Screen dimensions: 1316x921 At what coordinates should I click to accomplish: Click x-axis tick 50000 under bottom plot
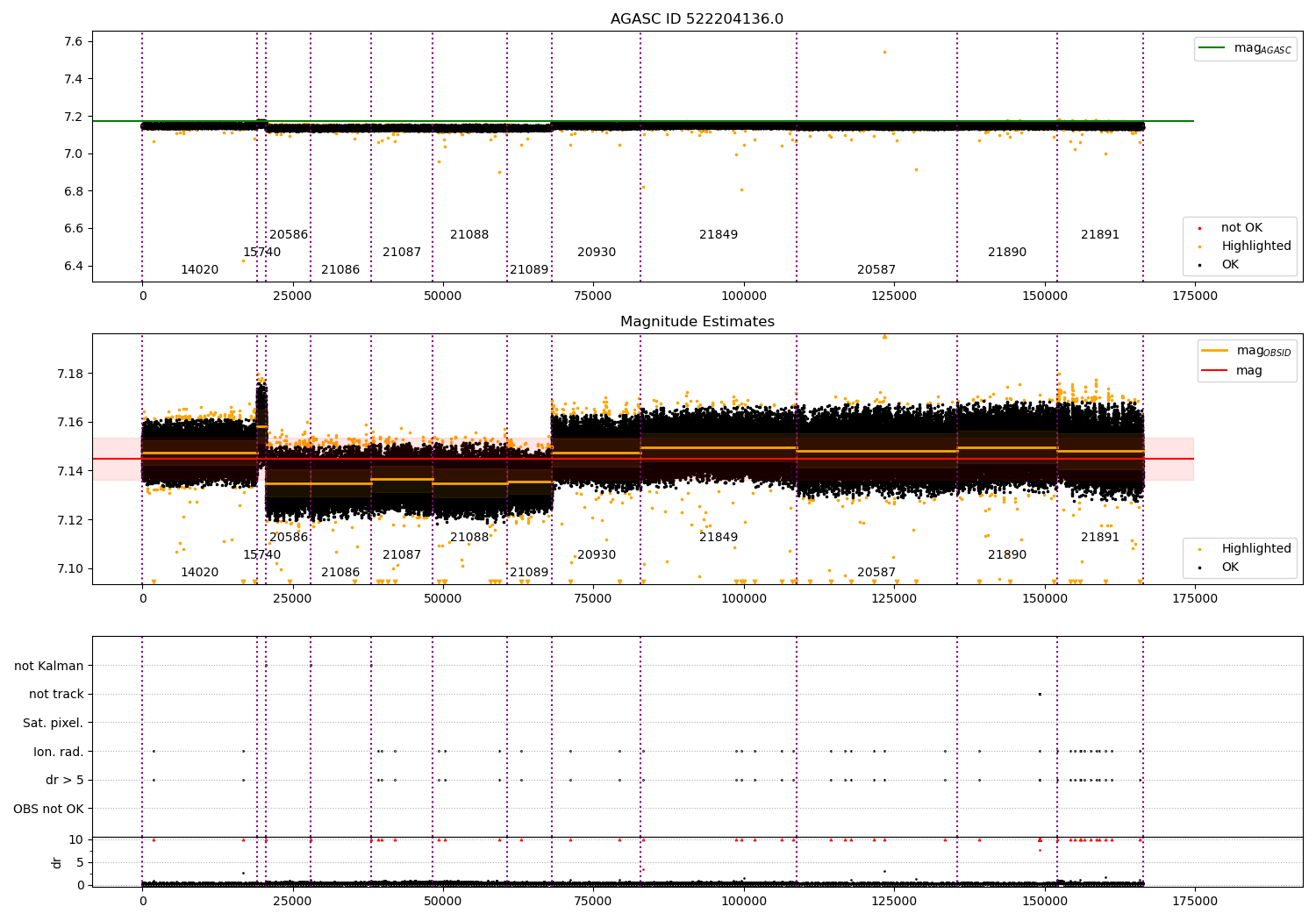coord(443,900)
